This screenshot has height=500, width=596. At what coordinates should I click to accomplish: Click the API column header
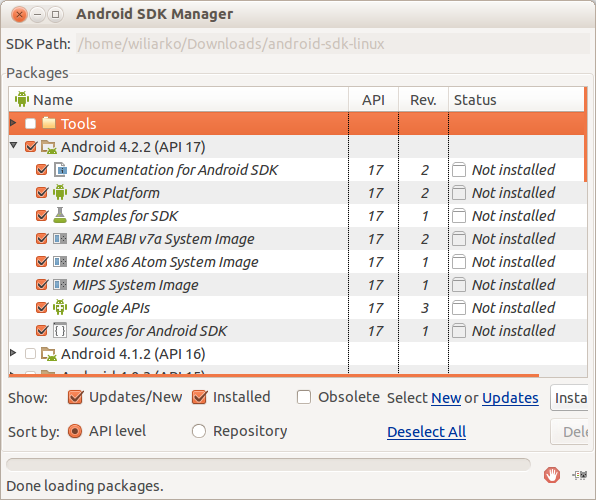tap(373, 100)
